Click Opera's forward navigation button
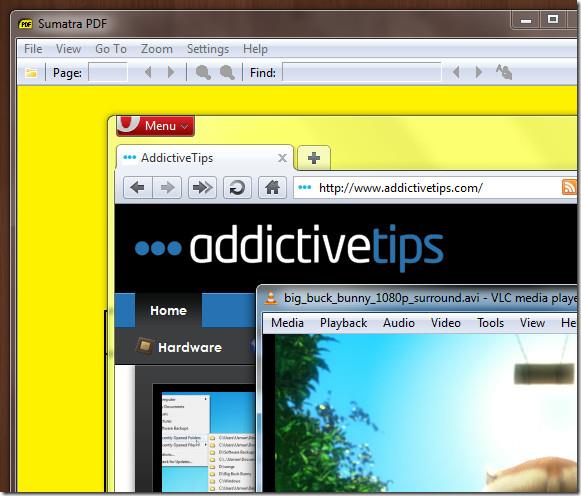The width and height of the screenshot is (581, 496). point(167,188)
